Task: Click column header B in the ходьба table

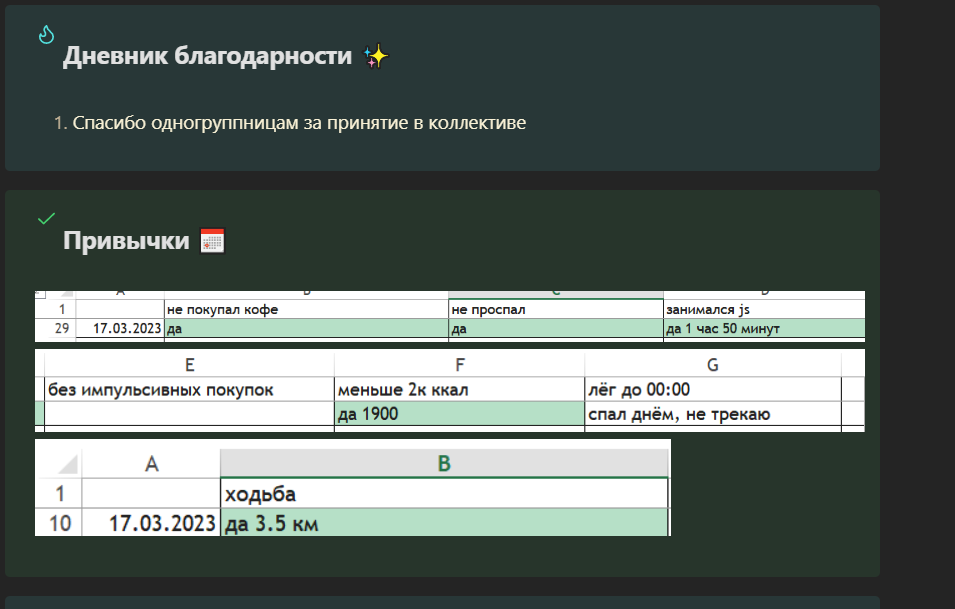Action: (x=444, y=464)
